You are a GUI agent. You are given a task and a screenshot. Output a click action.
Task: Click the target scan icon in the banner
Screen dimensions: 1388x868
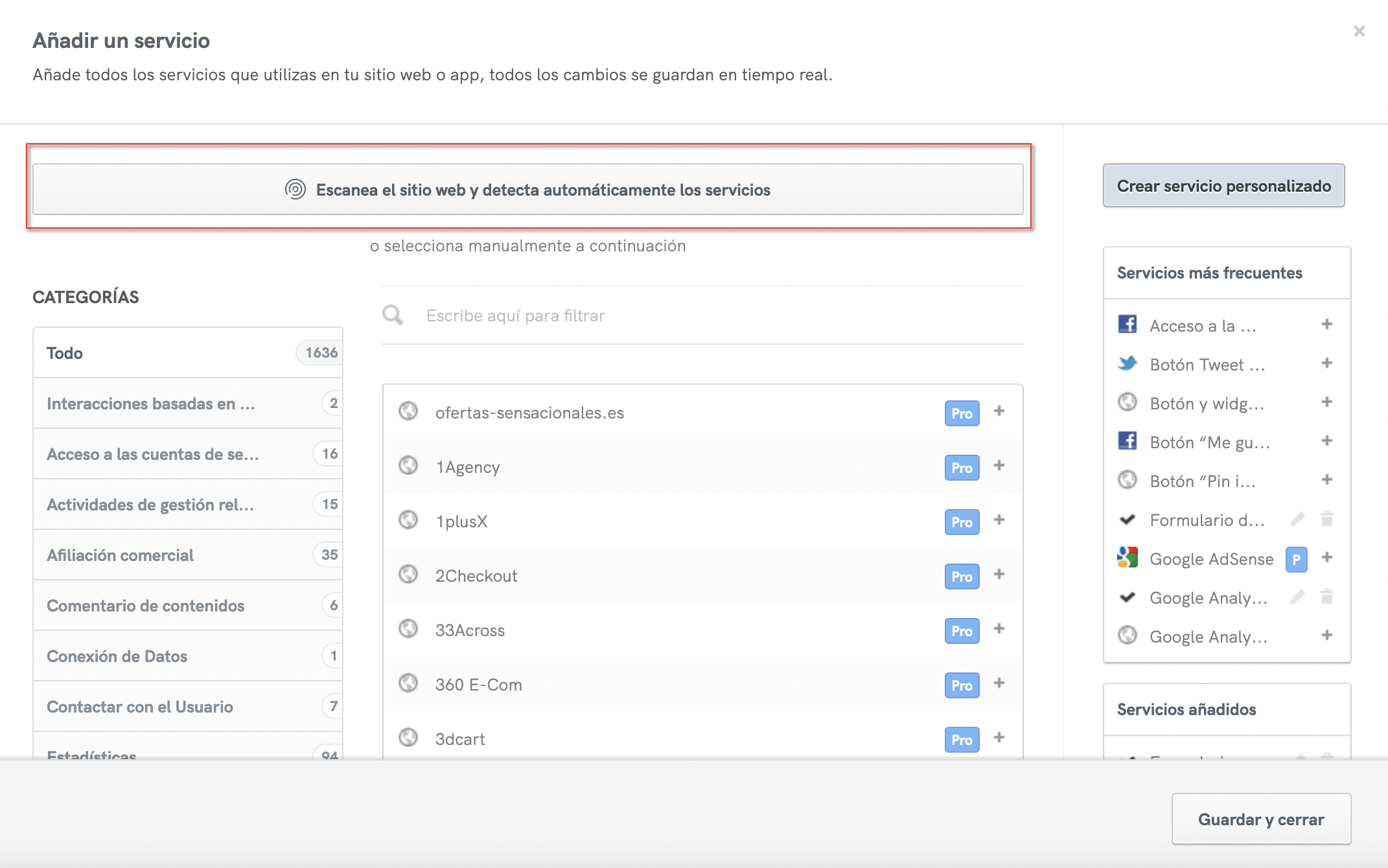click(x=297, y=189)
